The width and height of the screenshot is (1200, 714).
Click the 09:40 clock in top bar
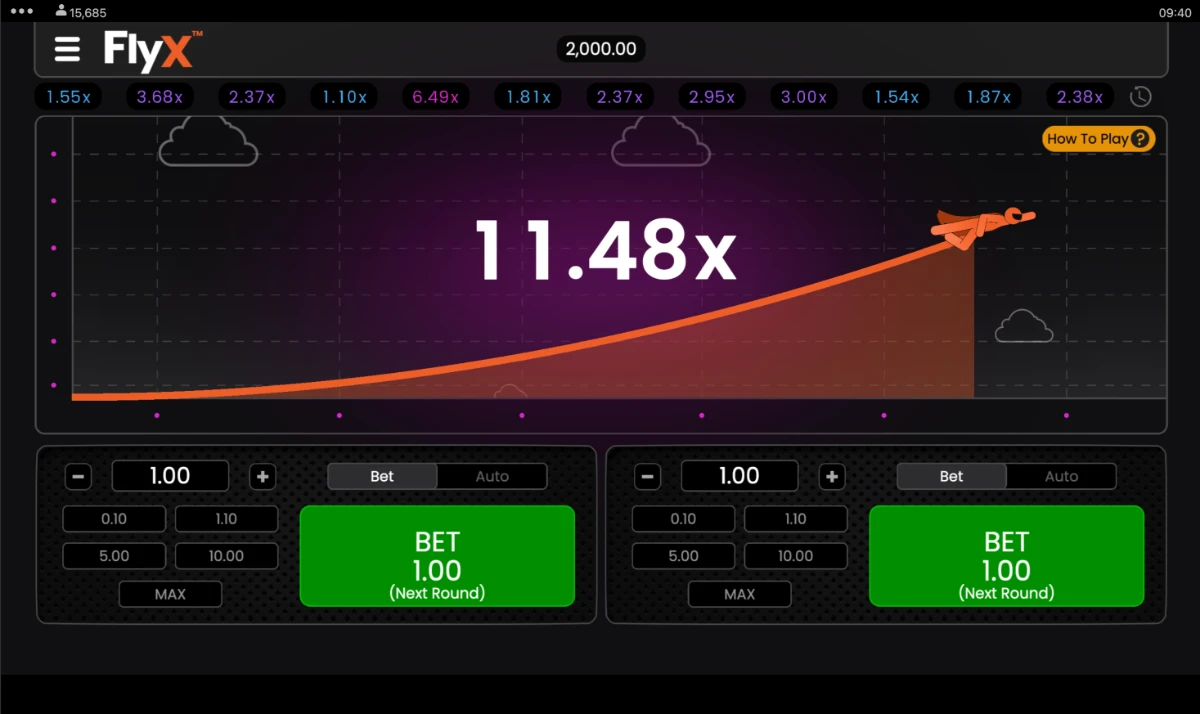[1173, 12]
